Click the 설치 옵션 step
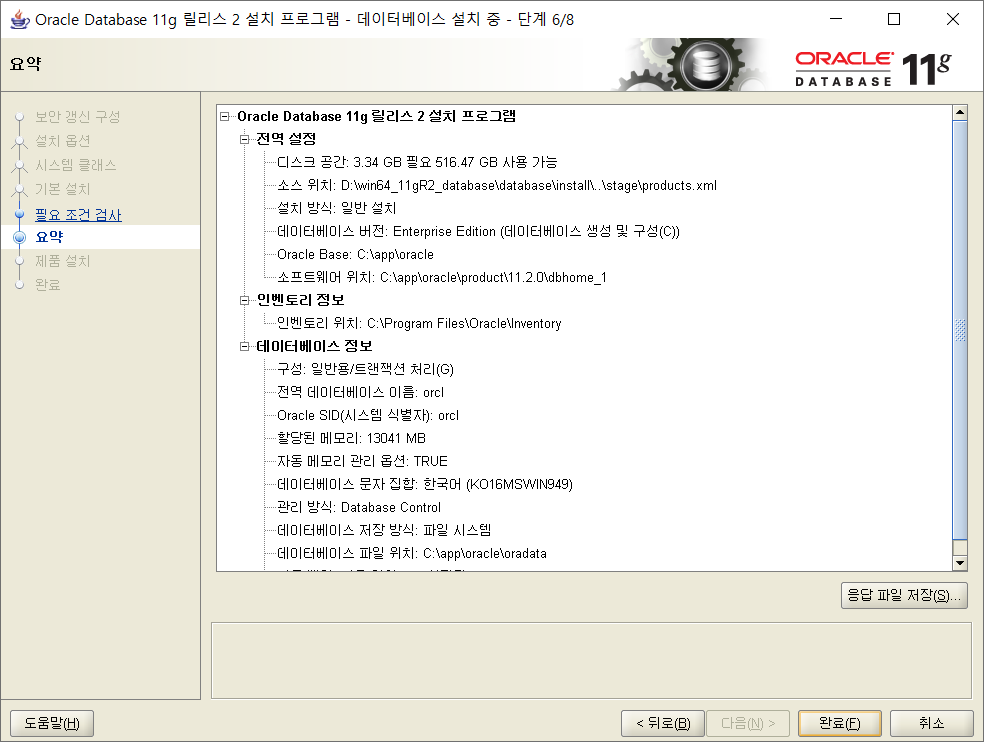Viewport: 984px width, 742px height. (62, 141)
